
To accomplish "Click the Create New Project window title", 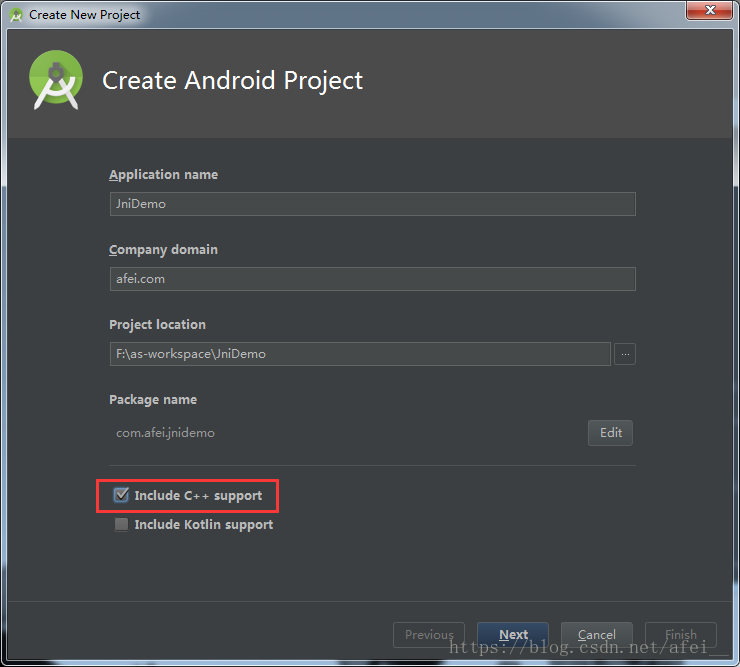I will pos(84,15).
